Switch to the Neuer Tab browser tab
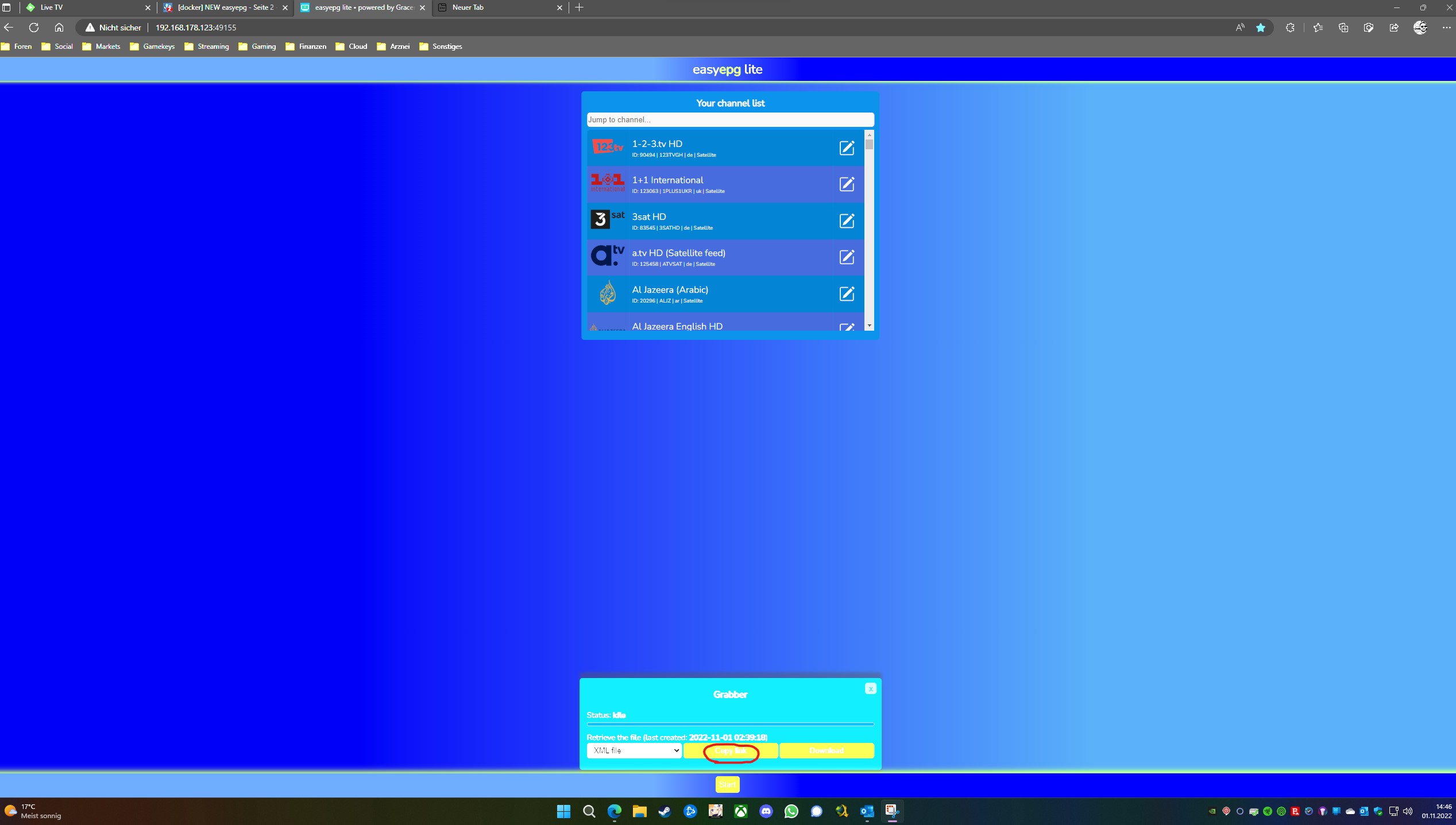The image size is (1456, 825). click(x=500, y=7)
